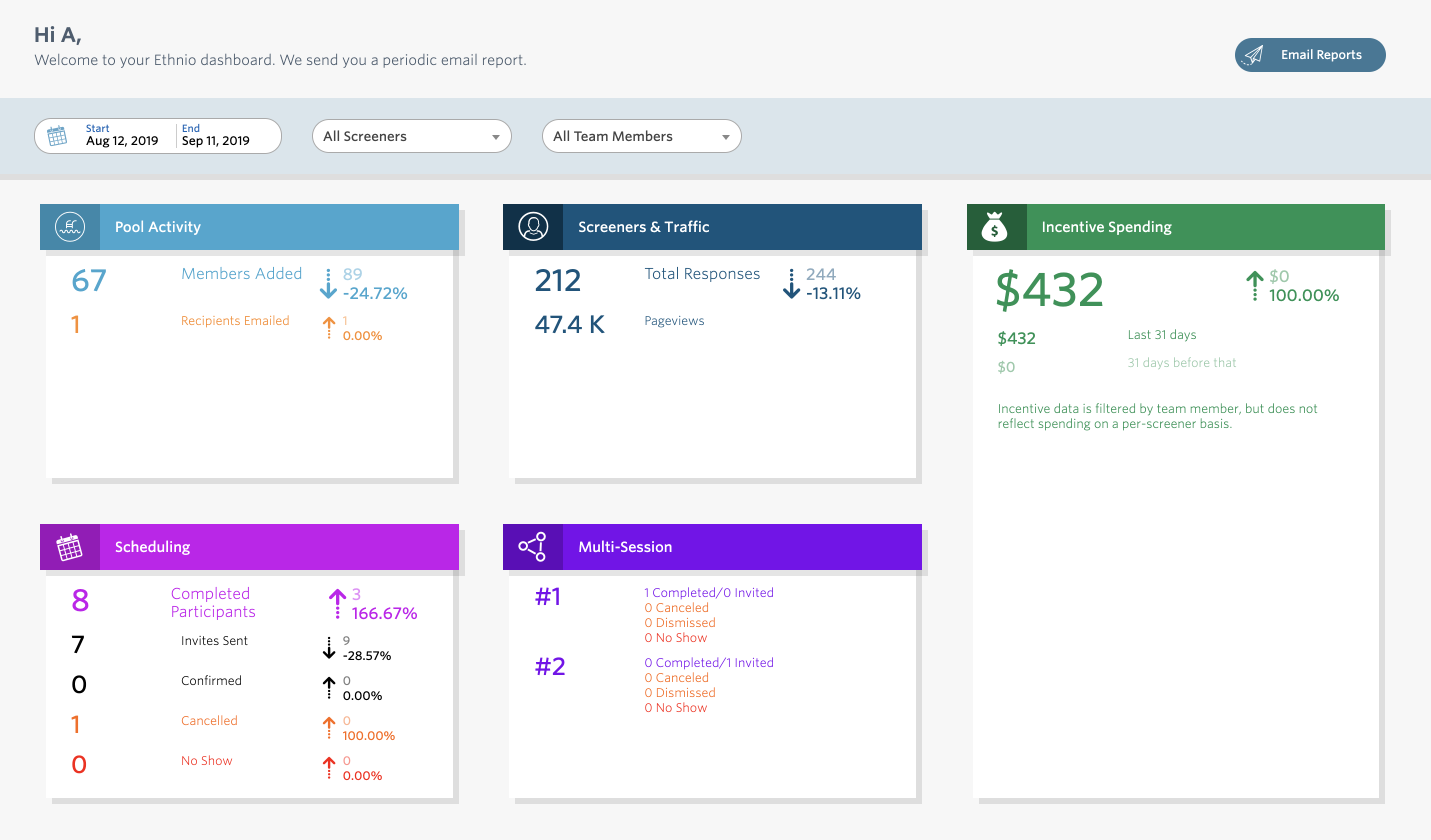Image resolution: width=1431 pixels, height=840 pixels.
Task: Open the Completed Participants metric
Action: 213,602
